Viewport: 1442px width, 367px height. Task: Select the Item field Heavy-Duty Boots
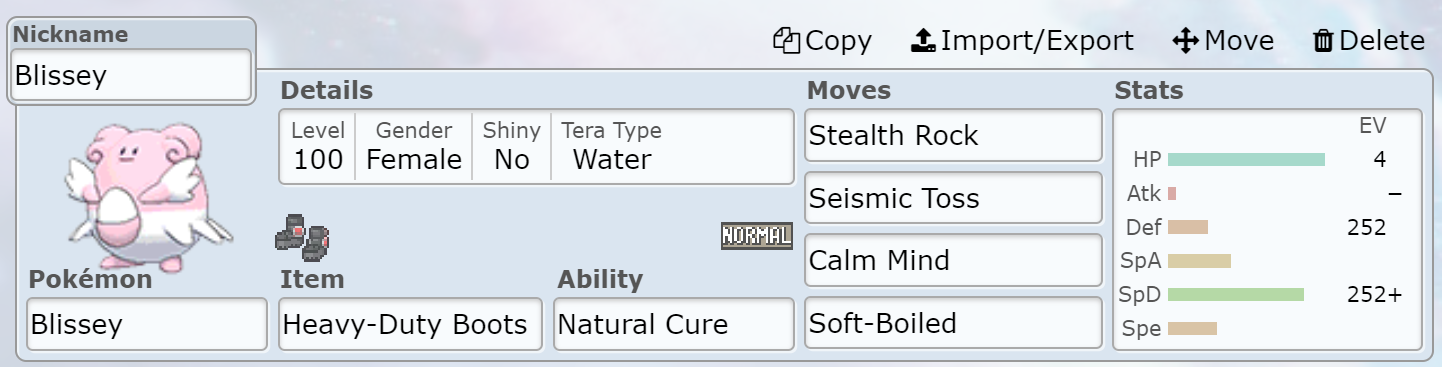(410, 324)
